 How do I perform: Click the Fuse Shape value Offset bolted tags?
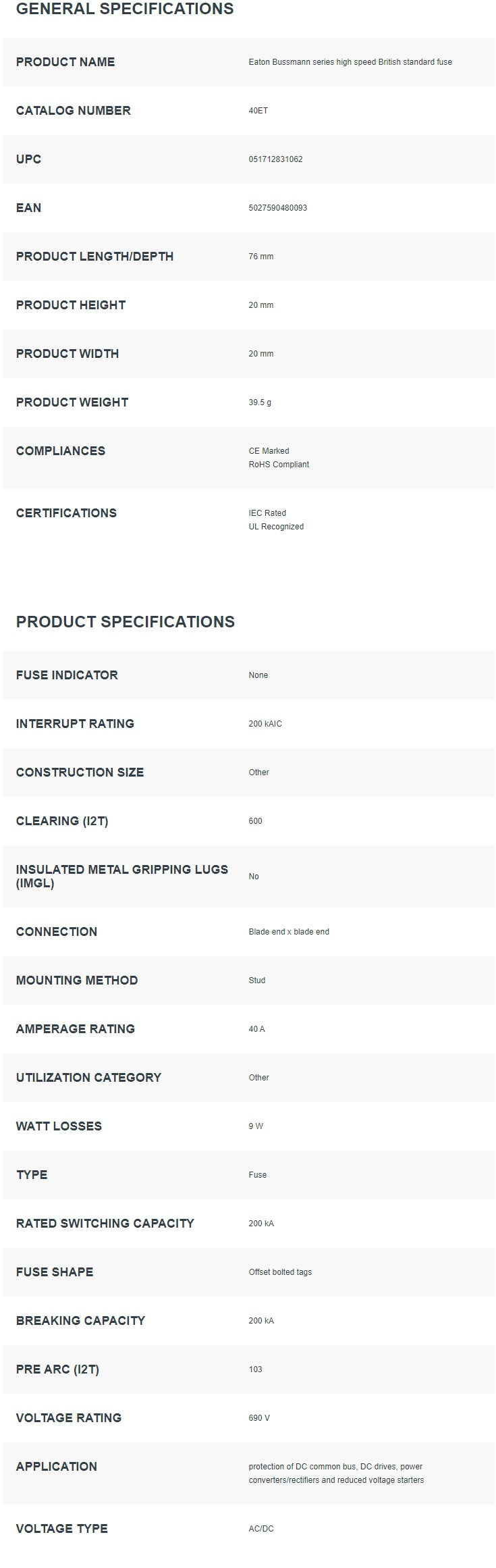[x=280, y=1272]
